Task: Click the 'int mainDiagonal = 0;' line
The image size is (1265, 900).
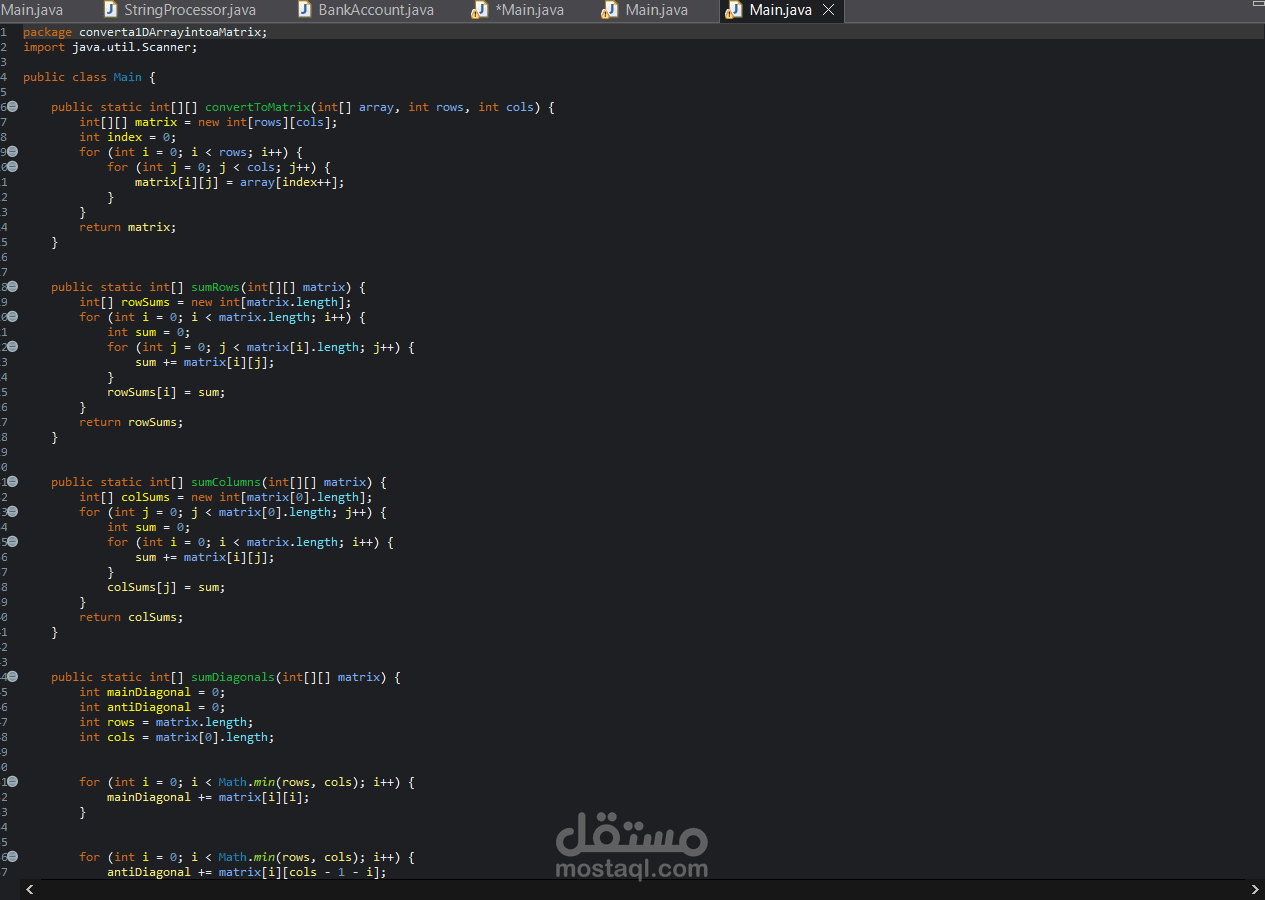Action: coord(152,692)
